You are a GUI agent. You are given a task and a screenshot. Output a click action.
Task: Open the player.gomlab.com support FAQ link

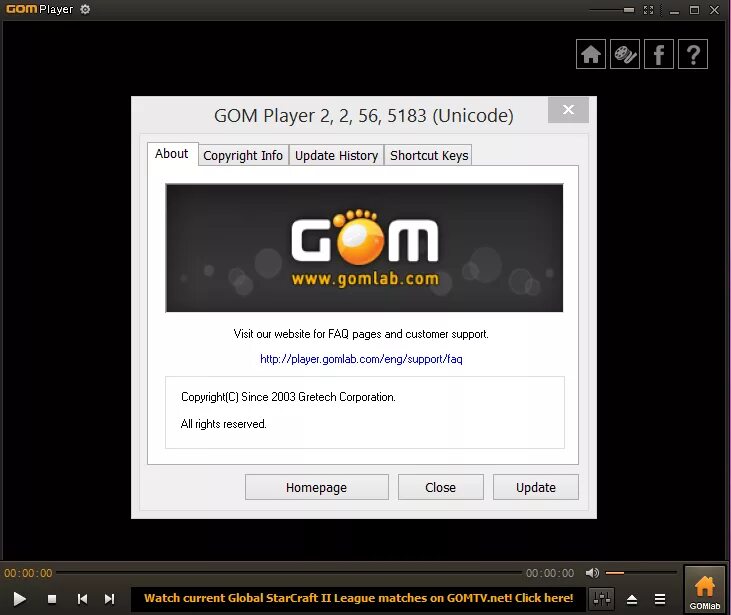pyautogui.click(x=361, y=359)
